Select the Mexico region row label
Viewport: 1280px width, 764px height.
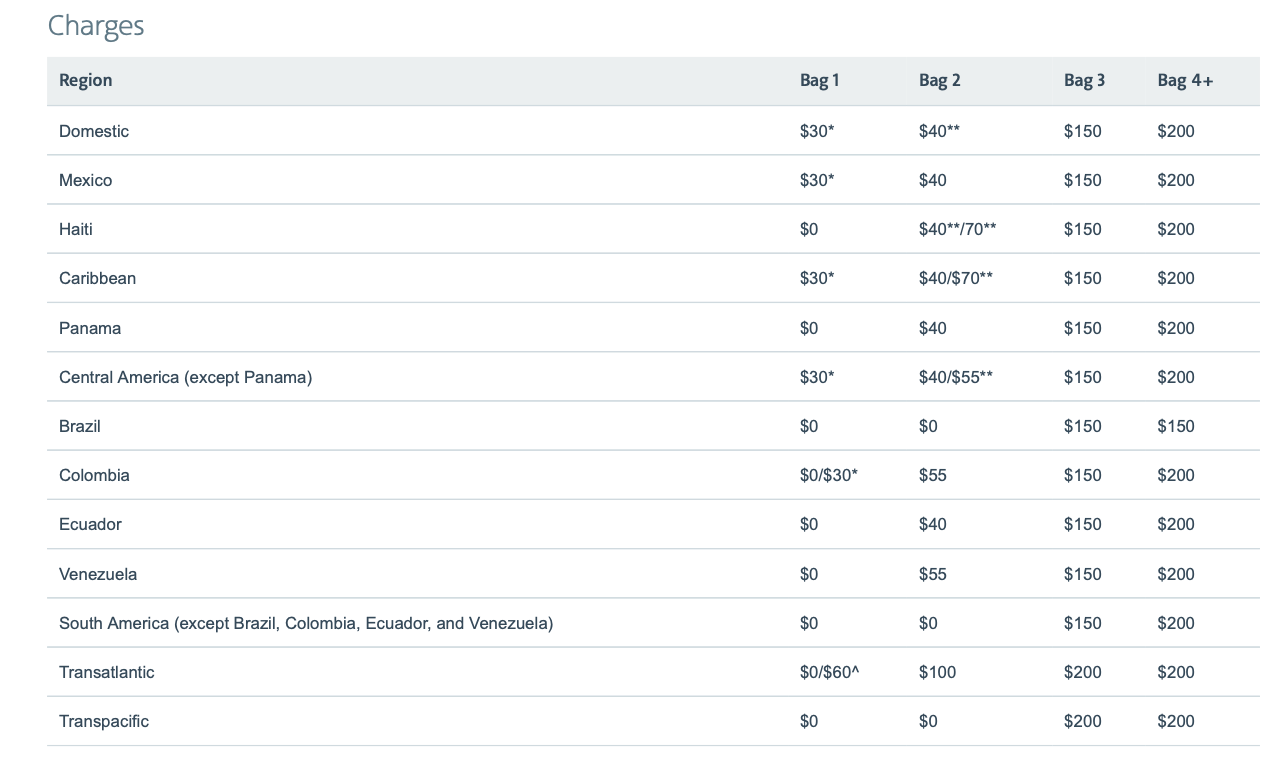coord(85,180)
